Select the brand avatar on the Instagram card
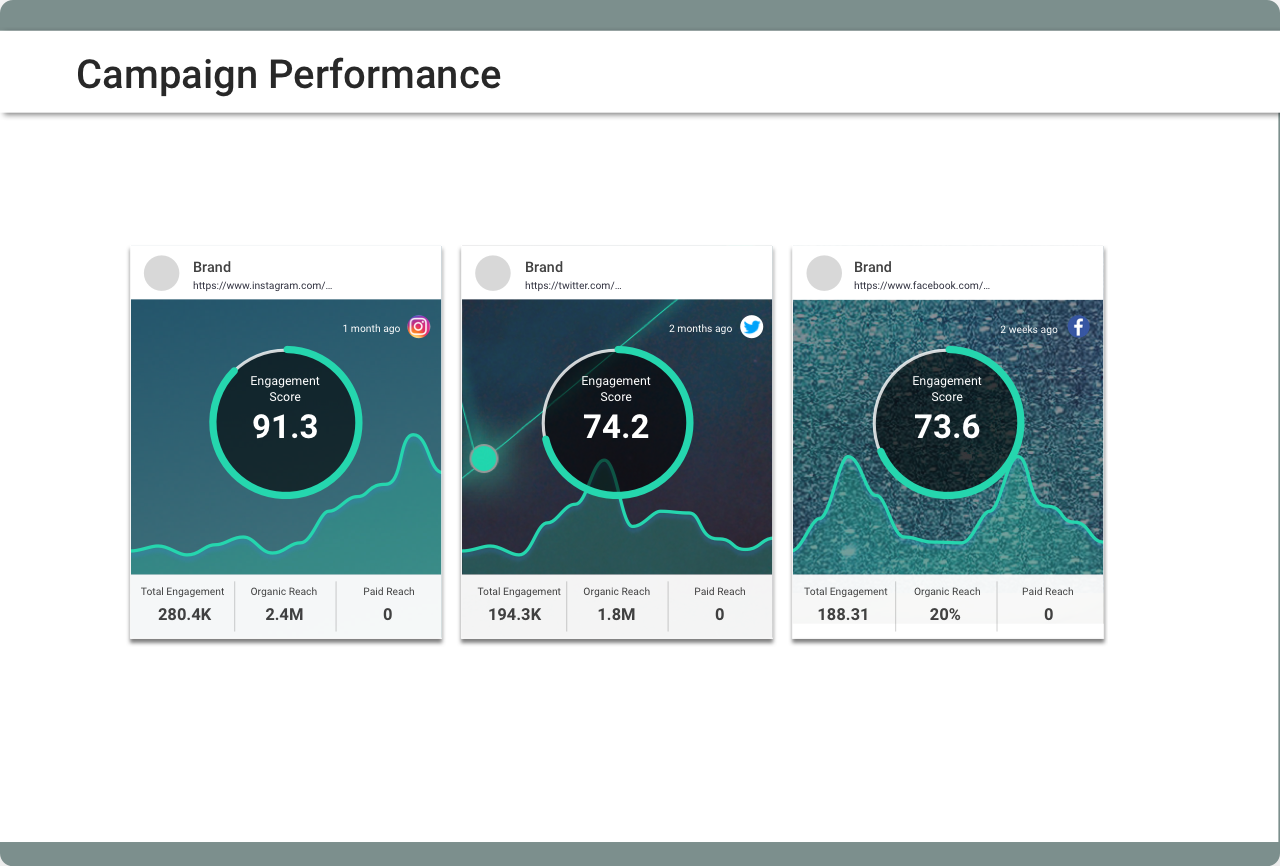Screen dimensions: 1280x866 pos(161,273)
